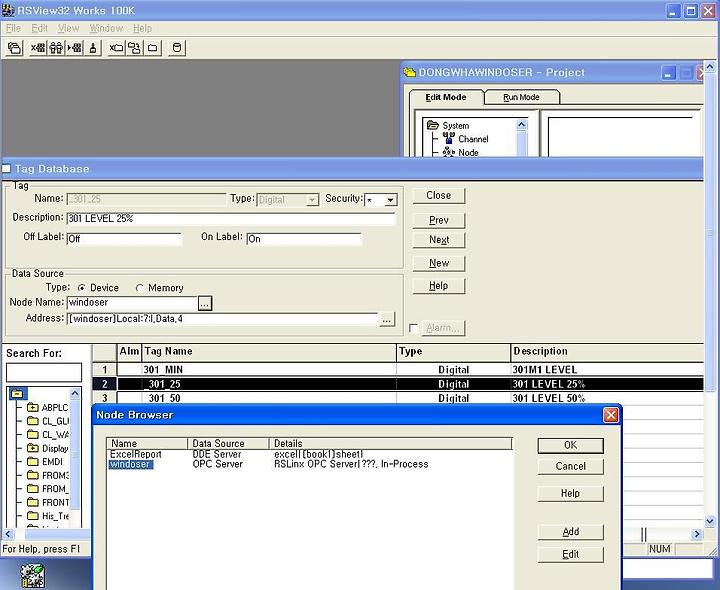Switch to the Edit Mode tab
This screenshot has height=590, width=720.
[446, 97]
